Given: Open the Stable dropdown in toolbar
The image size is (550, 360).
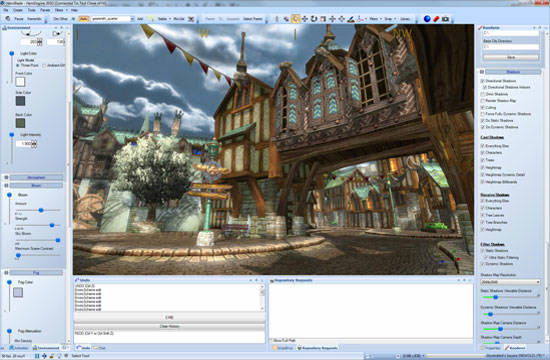Looking at the screenshot, I should coord(164,19).
